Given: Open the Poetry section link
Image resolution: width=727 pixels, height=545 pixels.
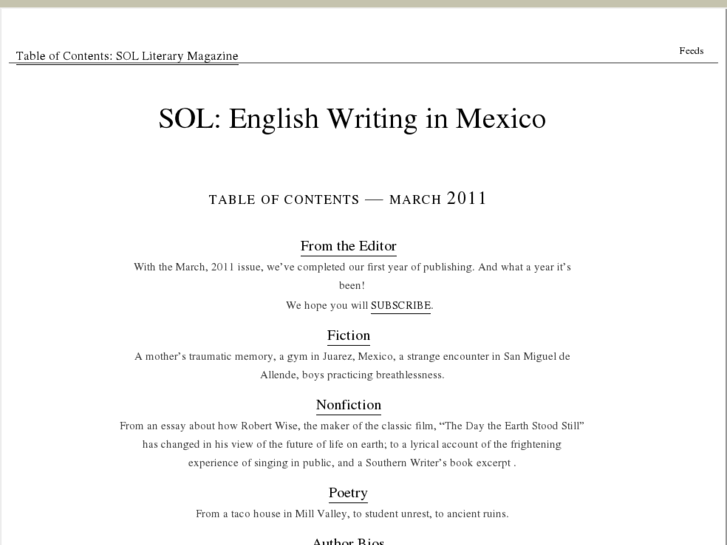Looking at the screenshot, I should pos(348,493).
